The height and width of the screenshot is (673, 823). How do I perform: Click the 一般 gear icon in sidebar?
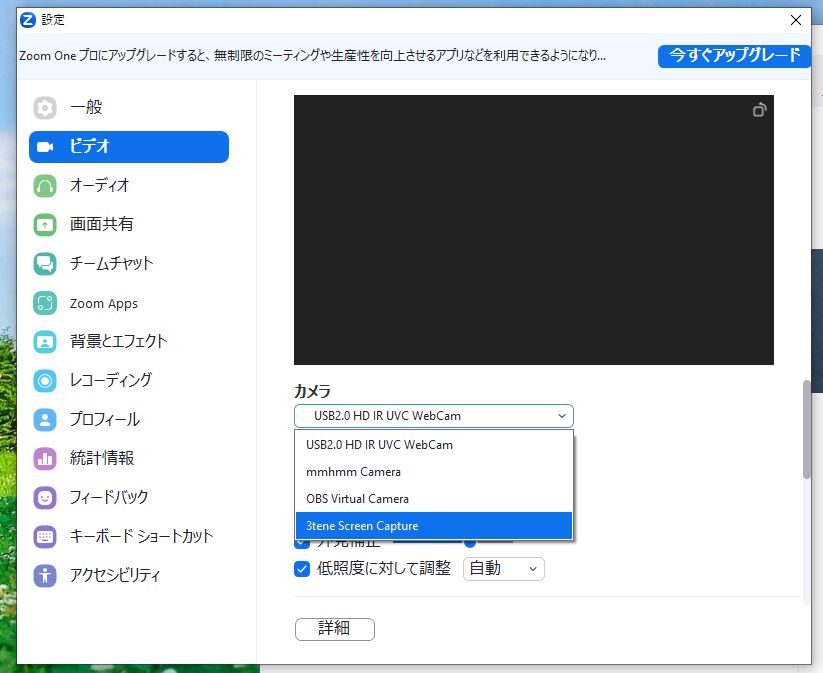click(x=45, y=108)
